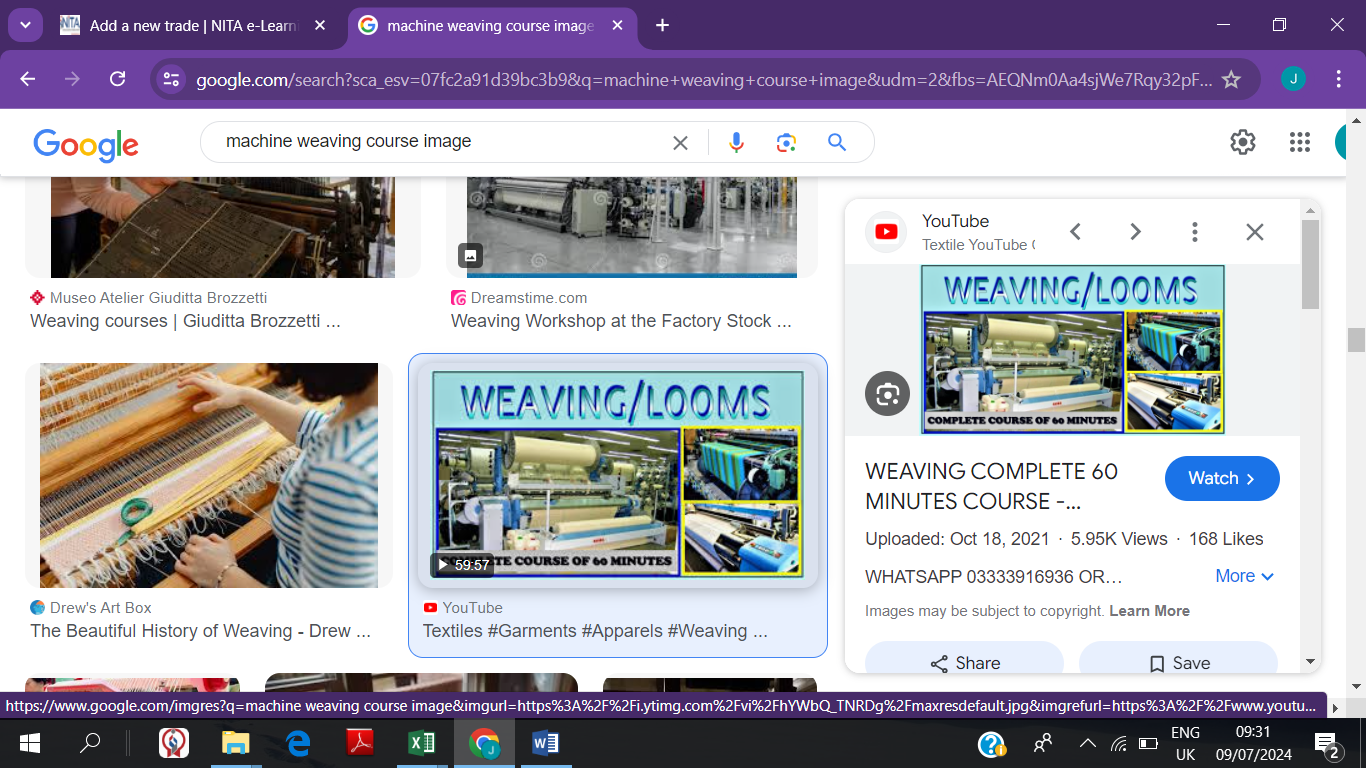Open Adobe Acrobat from the taskbar
The width and height of the screenshot is (1366, 768).
tap(360, 743)
